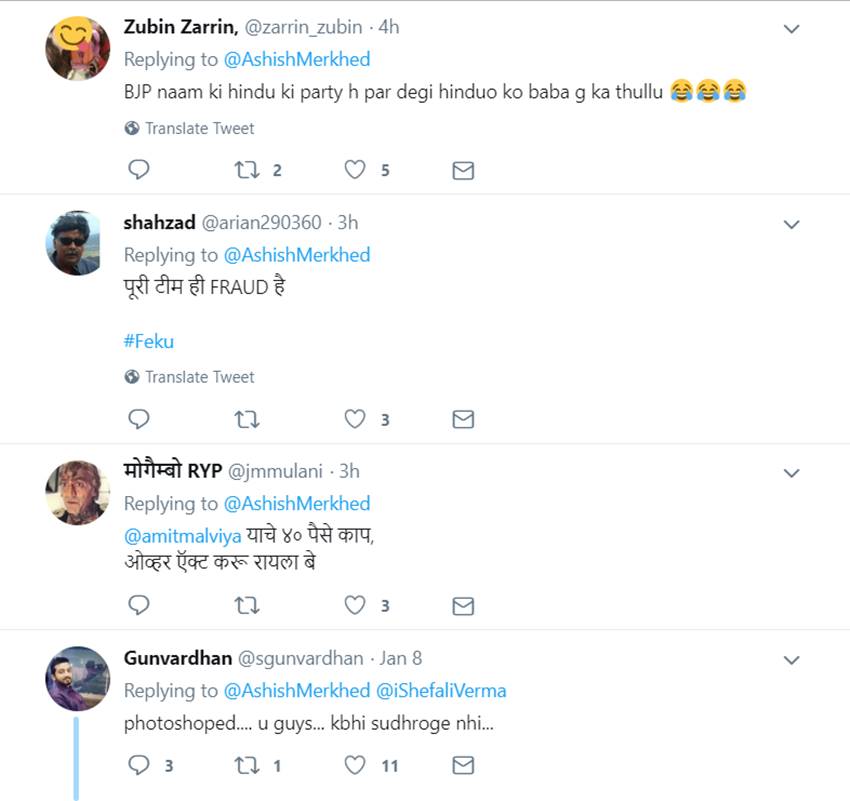
Task: Open the #Feku hashtag
Action: [x=149, y=341]
